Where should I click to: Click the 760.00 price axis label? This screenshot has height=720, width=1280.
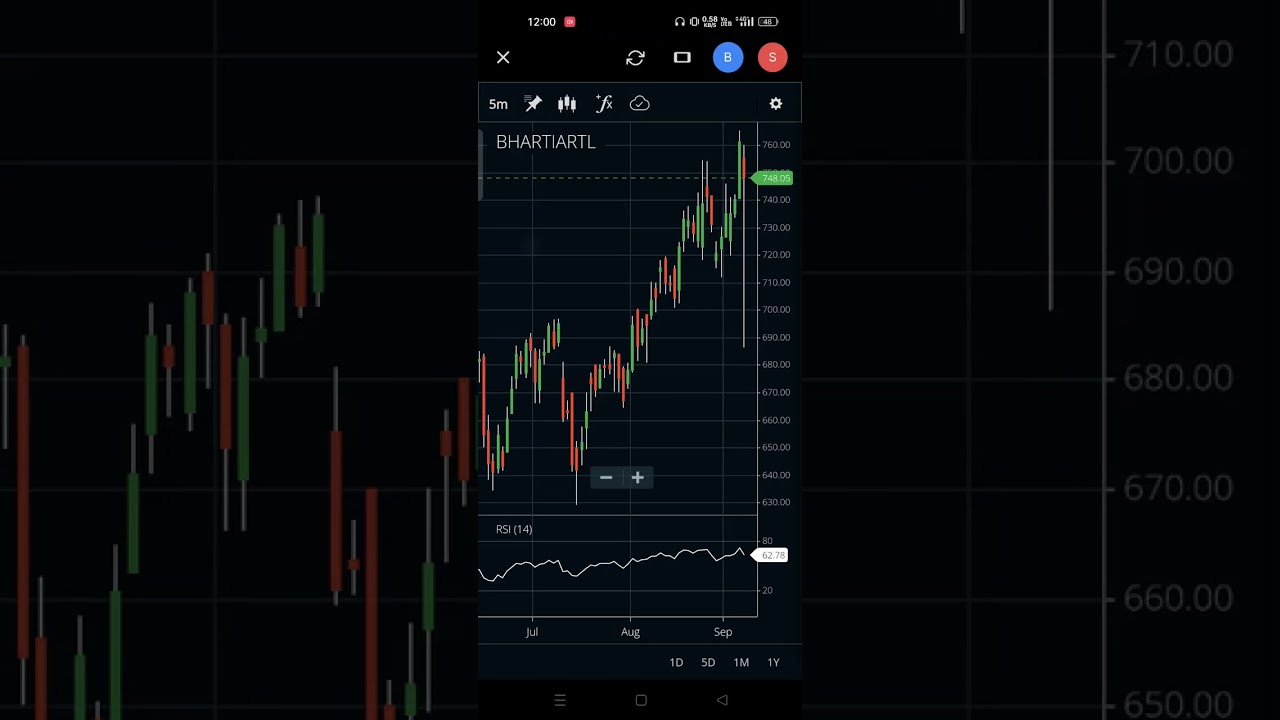[x=776, y=145]
